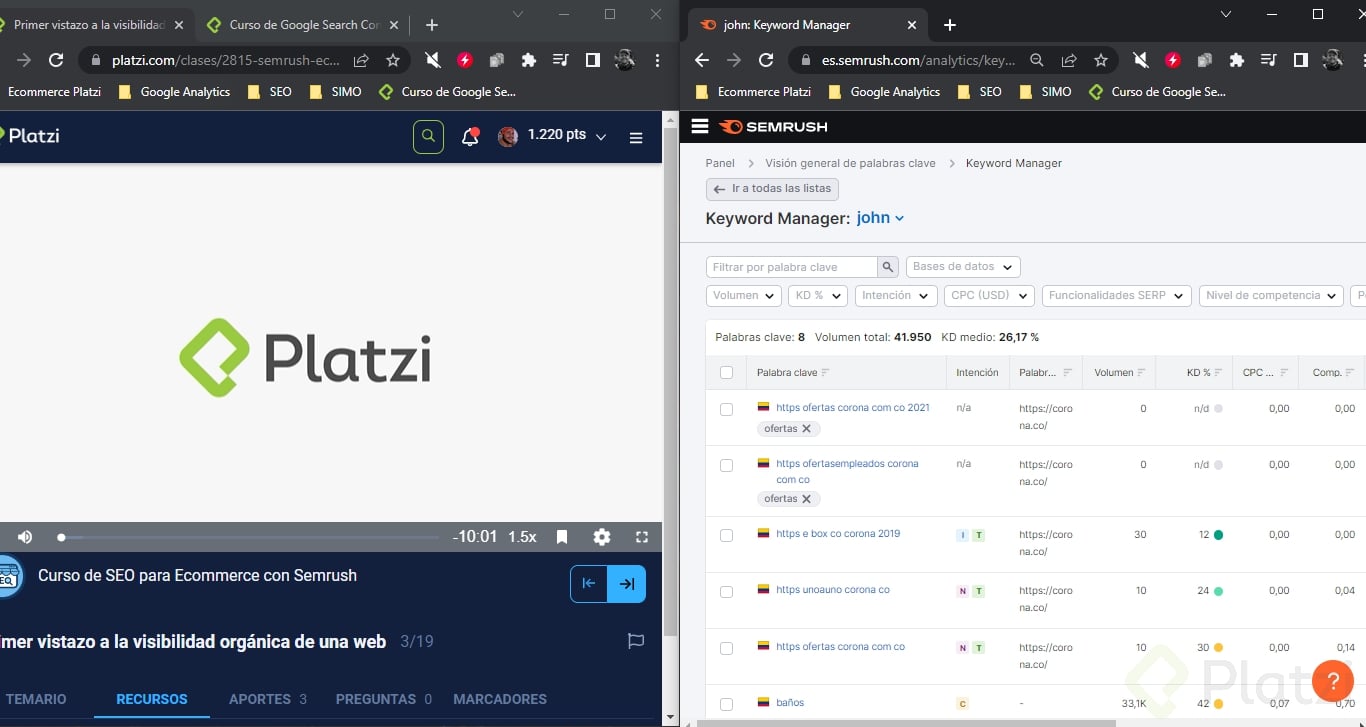Open the Panel breadcrumb link

pyautogui.click(x=720, y=163)
